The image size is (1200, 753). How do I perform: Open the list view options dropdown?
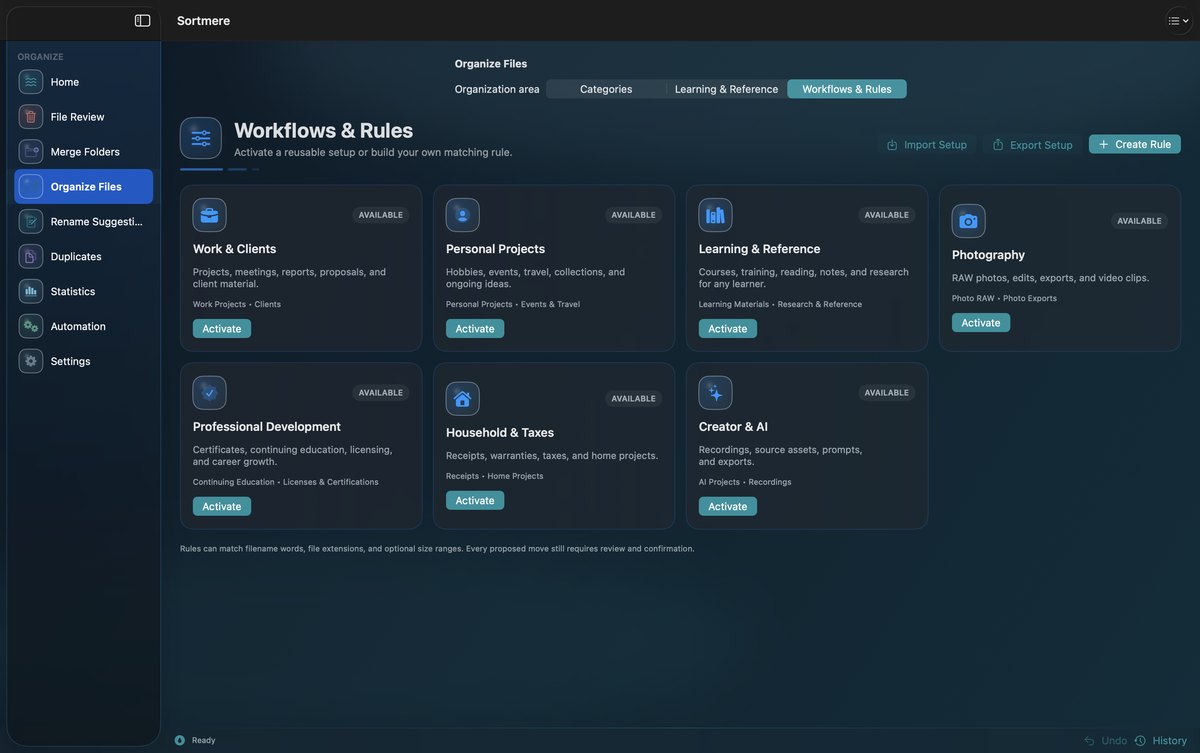coord(1179,20)
